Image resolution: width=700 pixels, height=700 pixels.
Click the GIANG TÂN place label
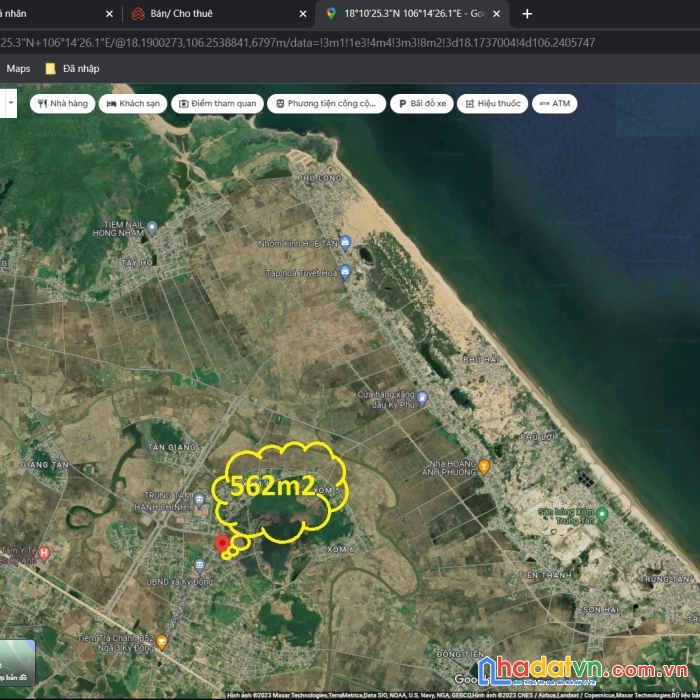[45, 464]
